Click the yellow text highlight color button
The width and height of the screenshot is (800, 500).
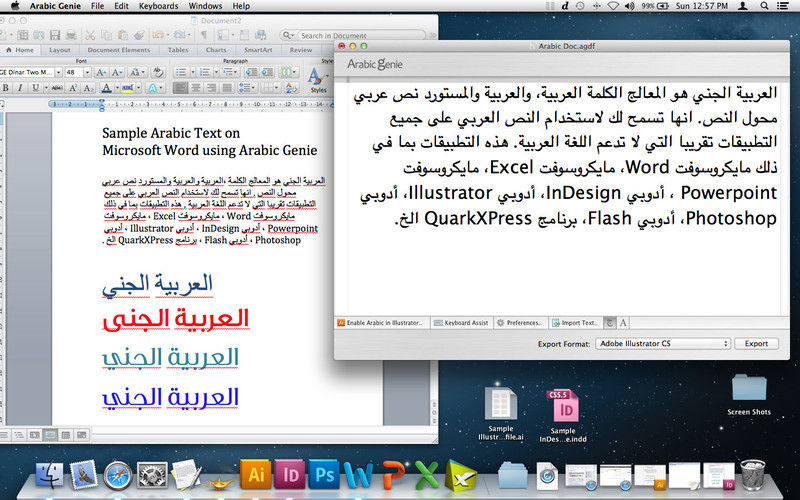127,88
